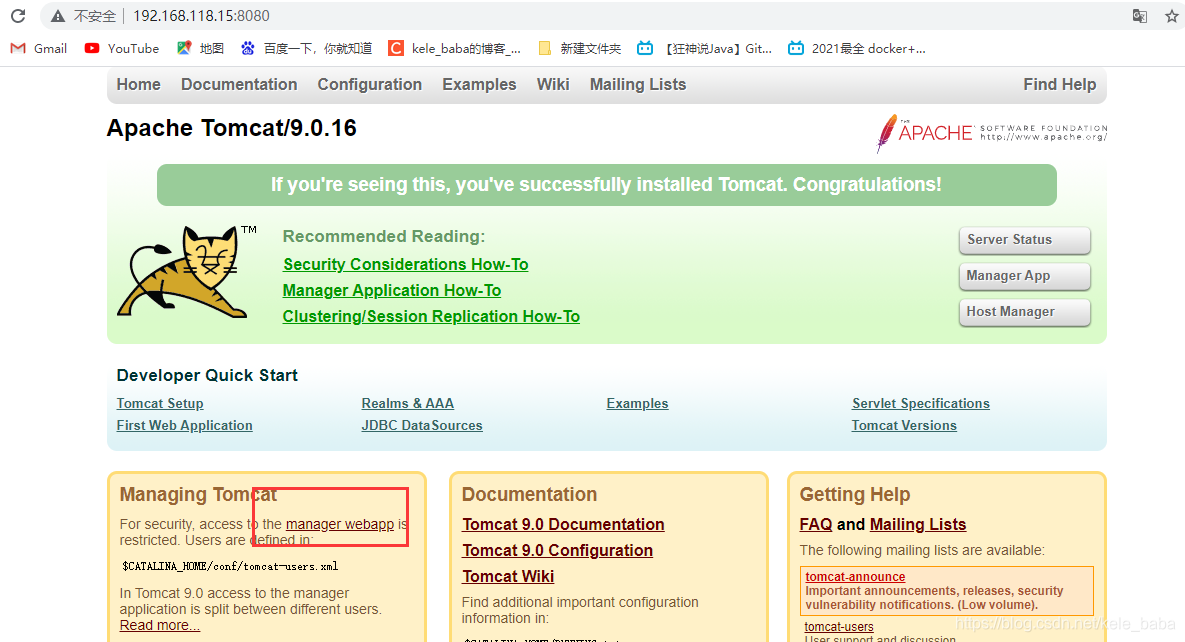The image size is (1185, 642).
Task: Open Servlet Specifications link
Action: pyautogui.click(x=920, y=404)
